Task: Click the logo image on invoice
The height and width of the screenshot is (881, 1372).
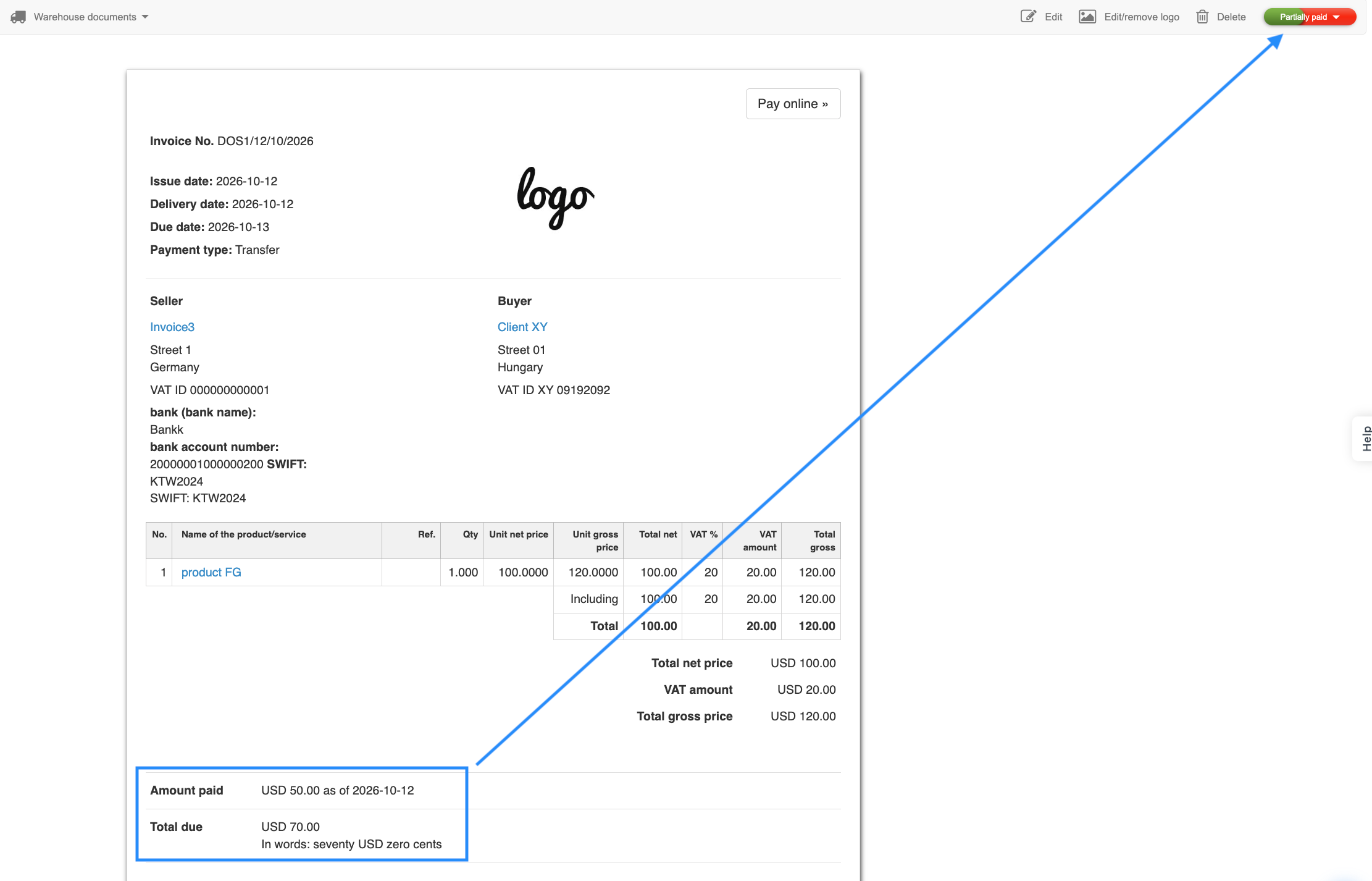Action: click(x=556, y=198)
